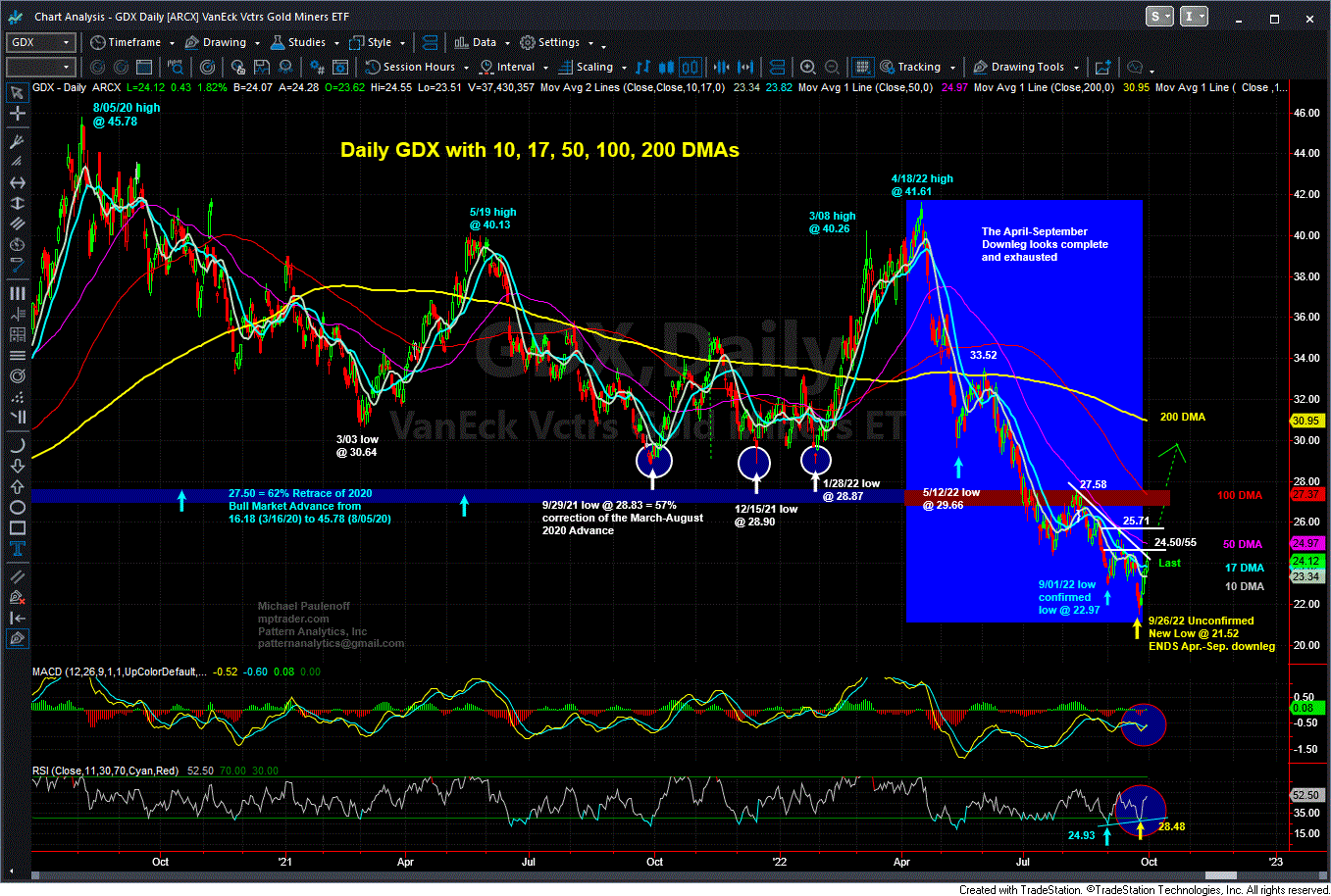This screenshot has width=1331, height=896.
Task: Click the zoom in magnifier icon
Action: (808, 67)
